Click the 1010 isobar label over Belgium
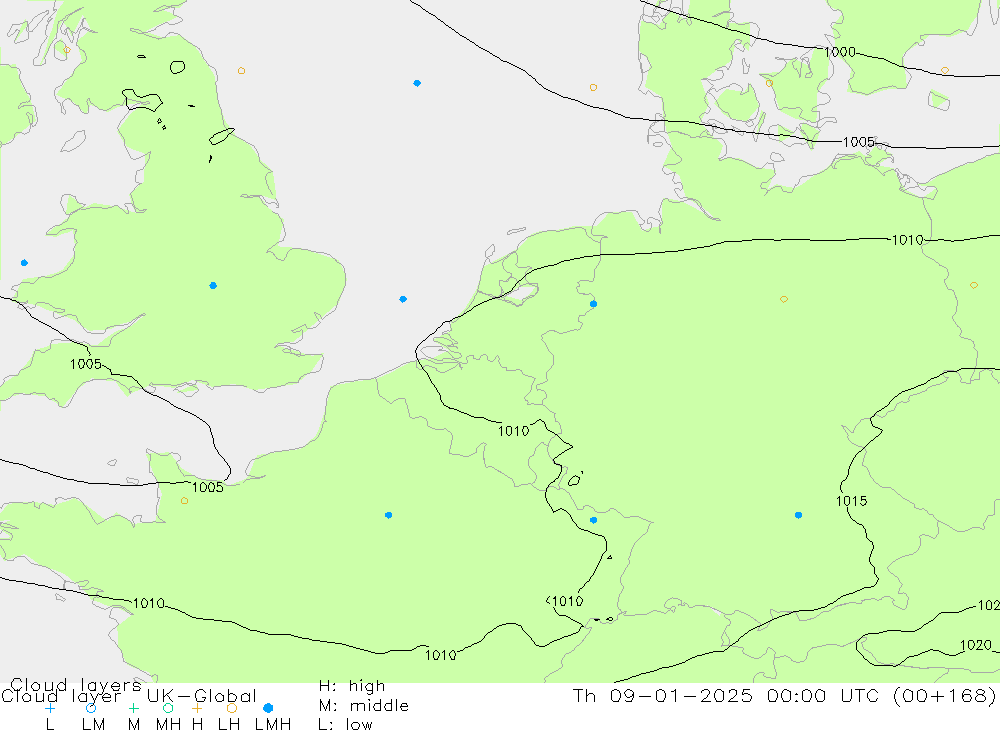The height and width of the screenshot is (733, 1000). 513,431
